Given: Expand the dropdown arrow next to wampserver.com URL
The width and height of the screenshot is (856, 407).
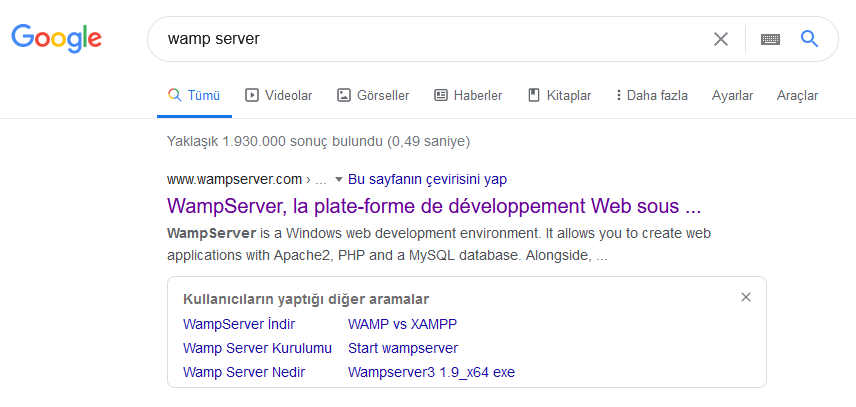Looking at the screenshot, I should (338, 179).
